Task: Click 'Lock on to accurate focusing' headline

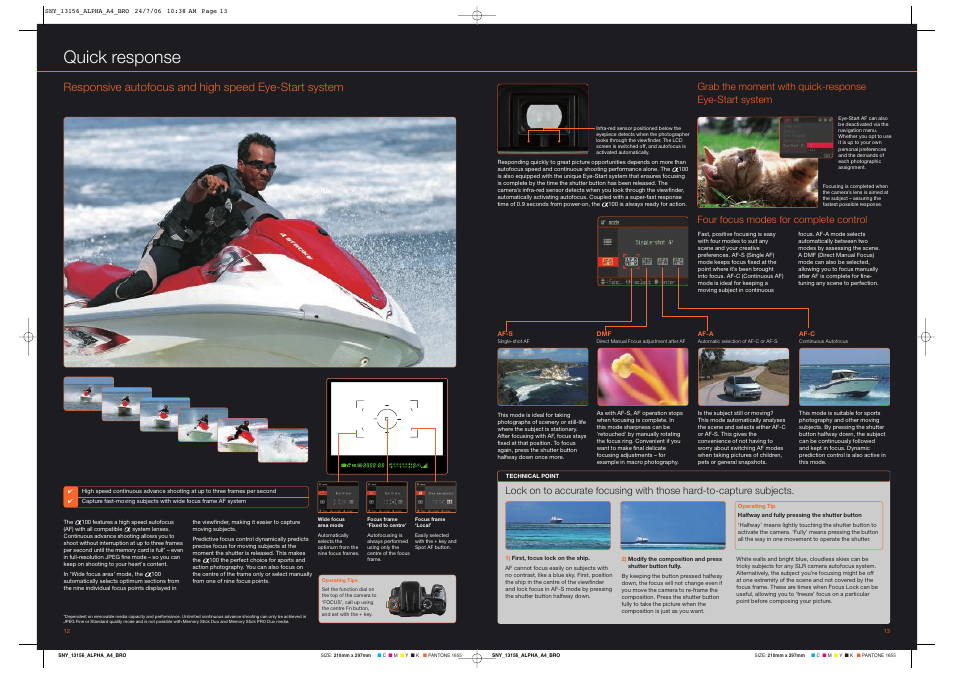Action: click(649, 491)
